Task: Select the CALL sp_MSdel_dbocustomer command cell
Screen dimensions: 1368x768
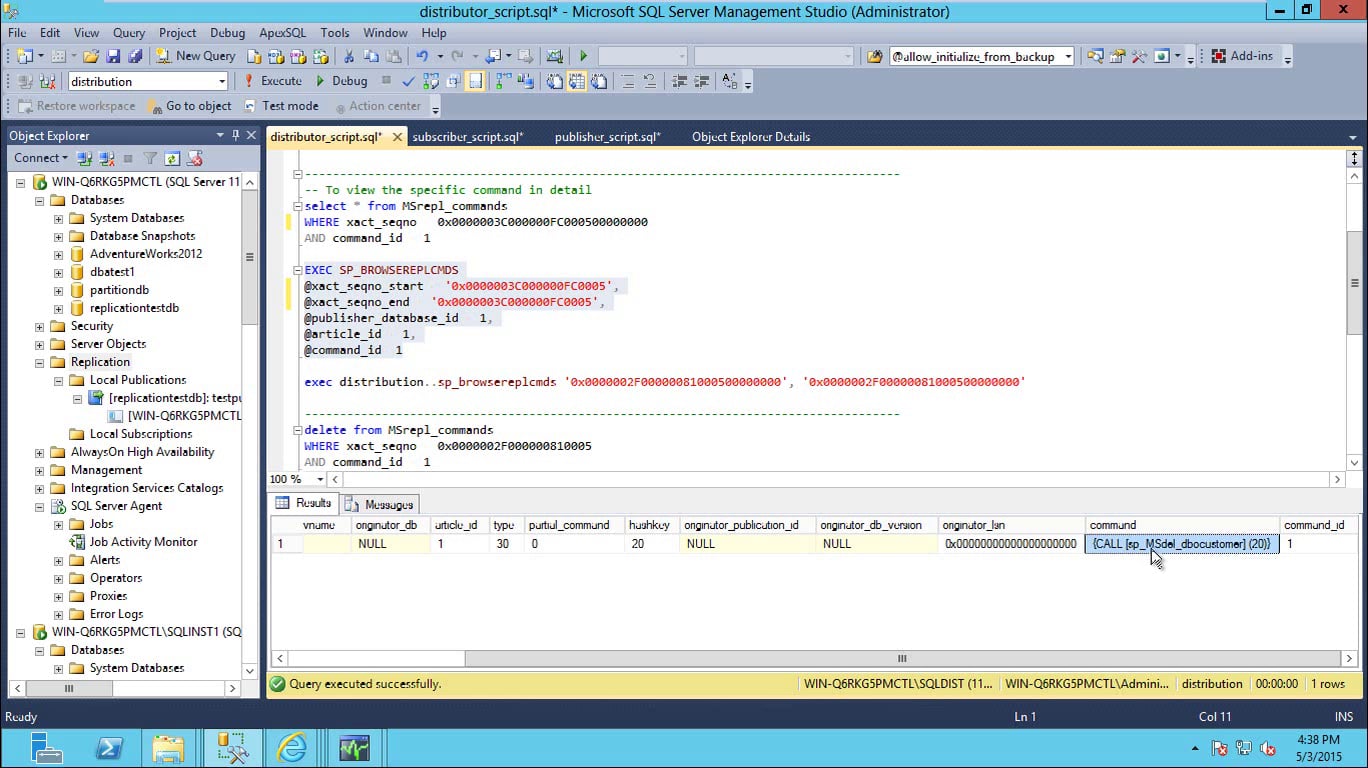Action: pyautogui.click(x=1182, y=544)
